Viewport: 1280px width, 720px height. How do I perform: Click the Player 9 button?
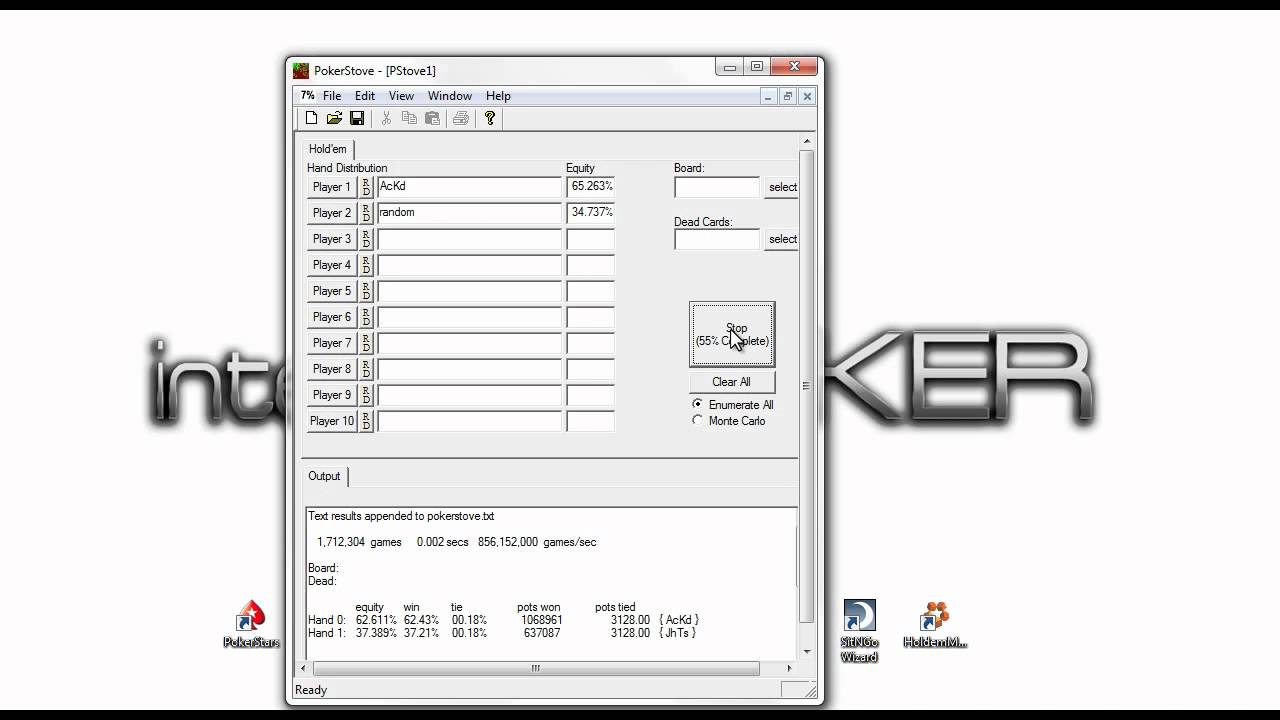[332, 395]
